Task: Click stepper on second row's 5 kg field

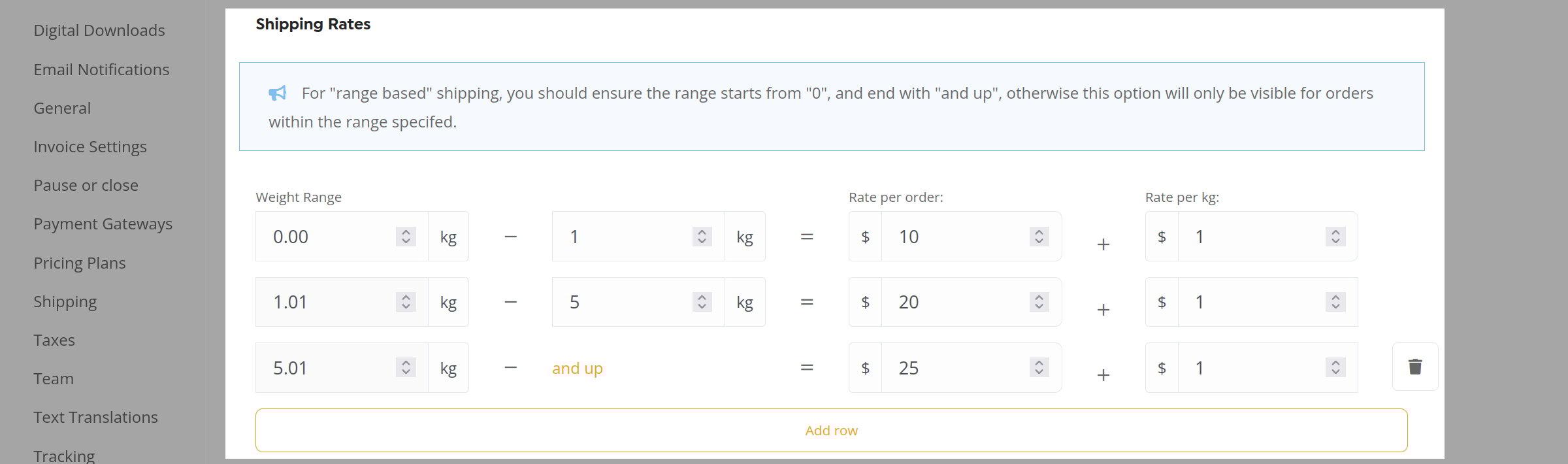Action: 702,302
